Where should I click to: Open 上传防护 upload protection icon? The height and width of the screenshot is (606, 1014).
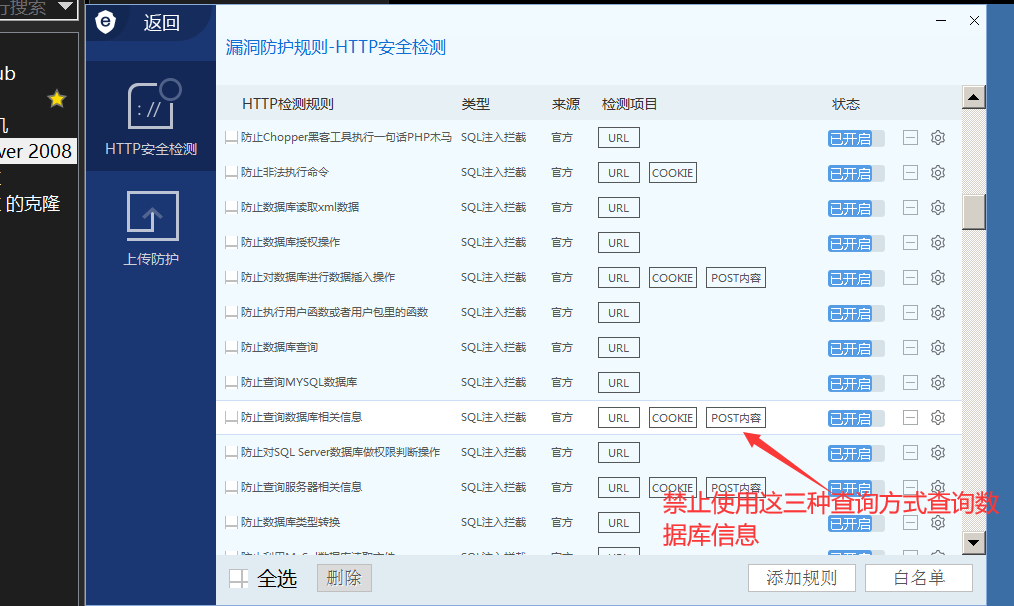pyautogui.click(x=152, y=216)
